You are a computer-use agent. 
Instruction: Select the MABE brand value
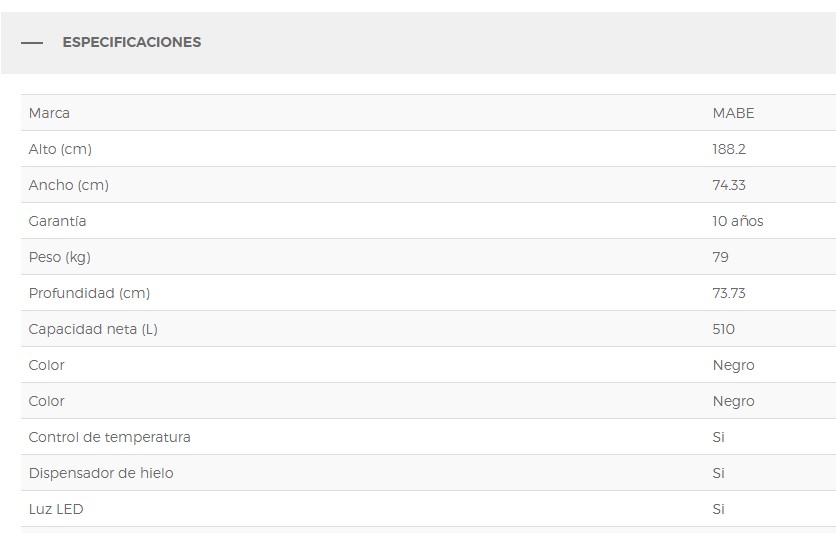(733, 113)
